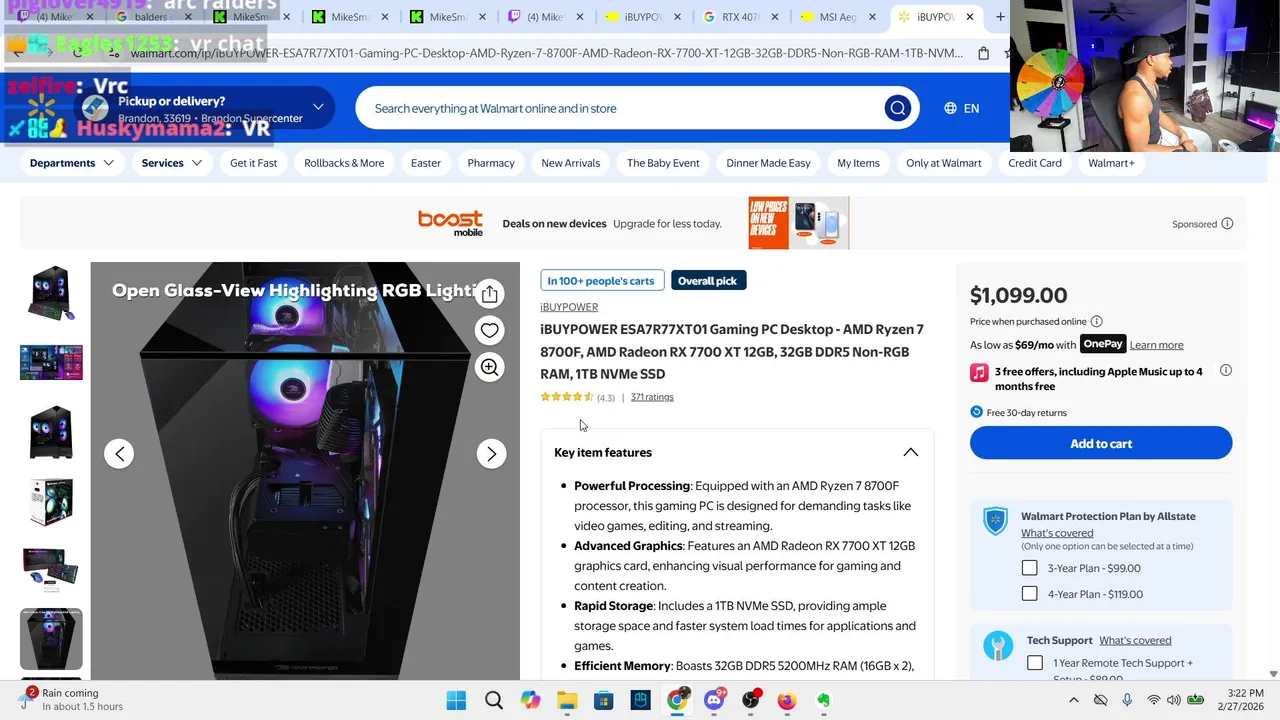Viewport: 1280px width, 720px height.
Task: Open Sponsored ad info icon
Action: pyautogui.click(x=1227, y=224)
